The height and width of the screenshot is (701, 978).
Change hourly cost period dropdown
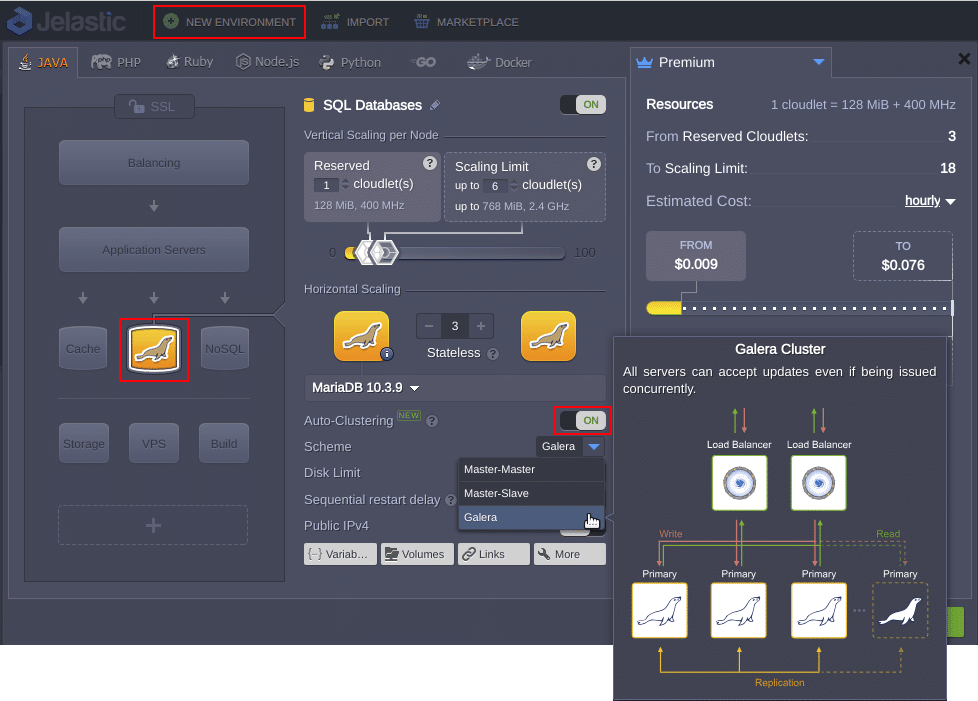pos(929,201)
